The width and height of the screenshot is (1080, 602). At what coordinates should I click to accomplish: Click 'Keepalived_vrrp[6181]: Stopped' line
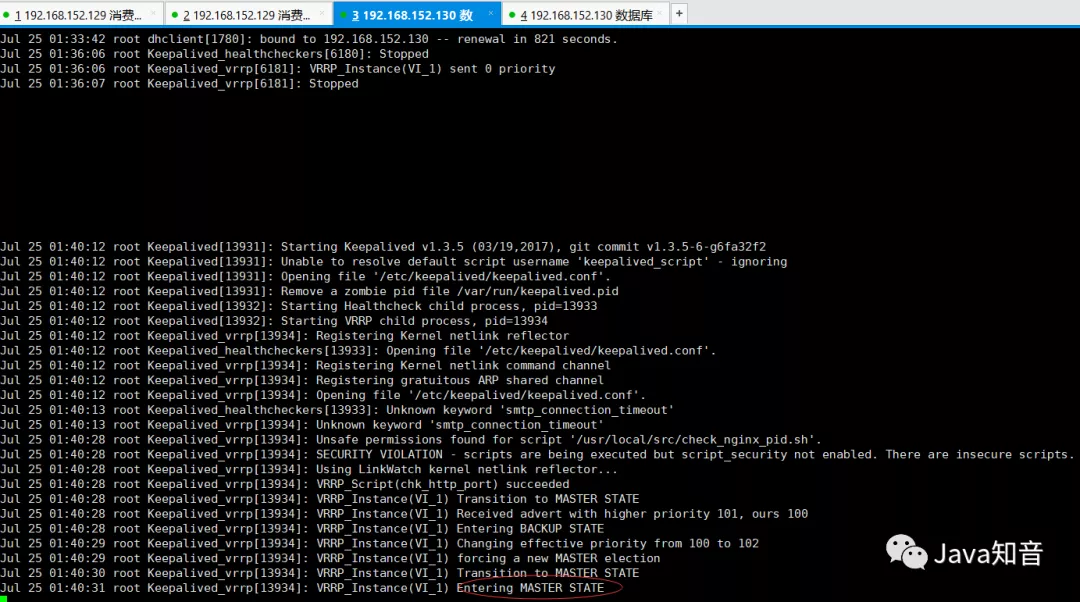click(179, 83)
